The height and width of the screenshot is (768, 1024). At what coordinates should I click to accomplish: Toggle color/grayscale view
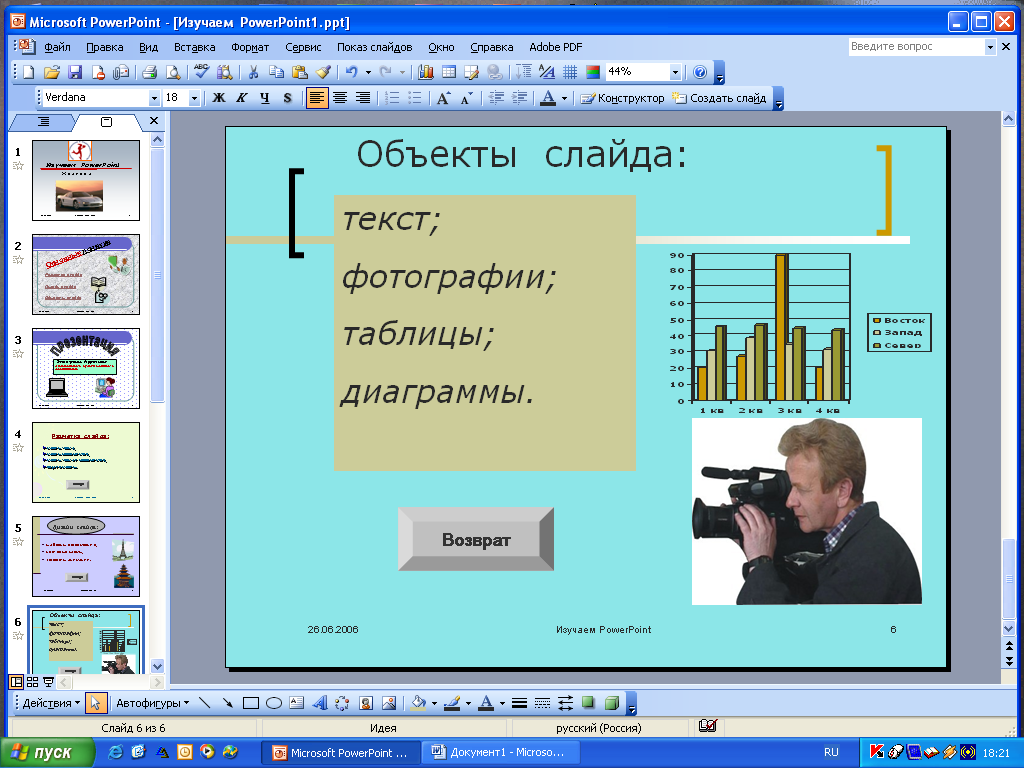(x=593, y=72)
